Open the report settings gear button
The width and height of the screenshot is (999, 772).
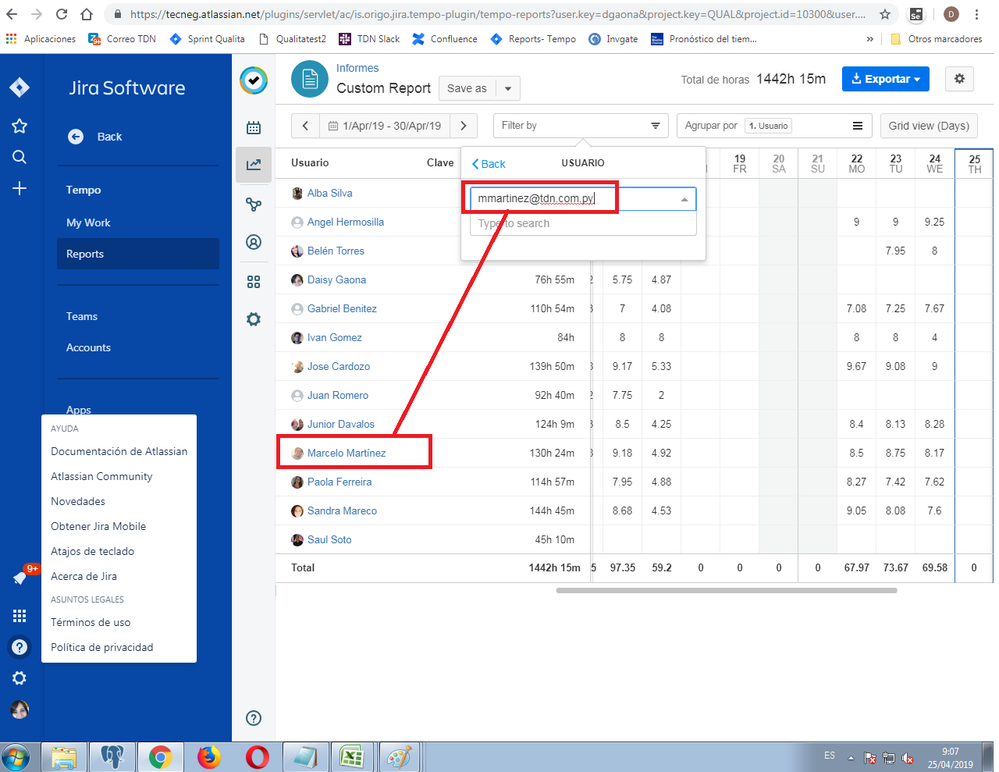pos(960,79)
